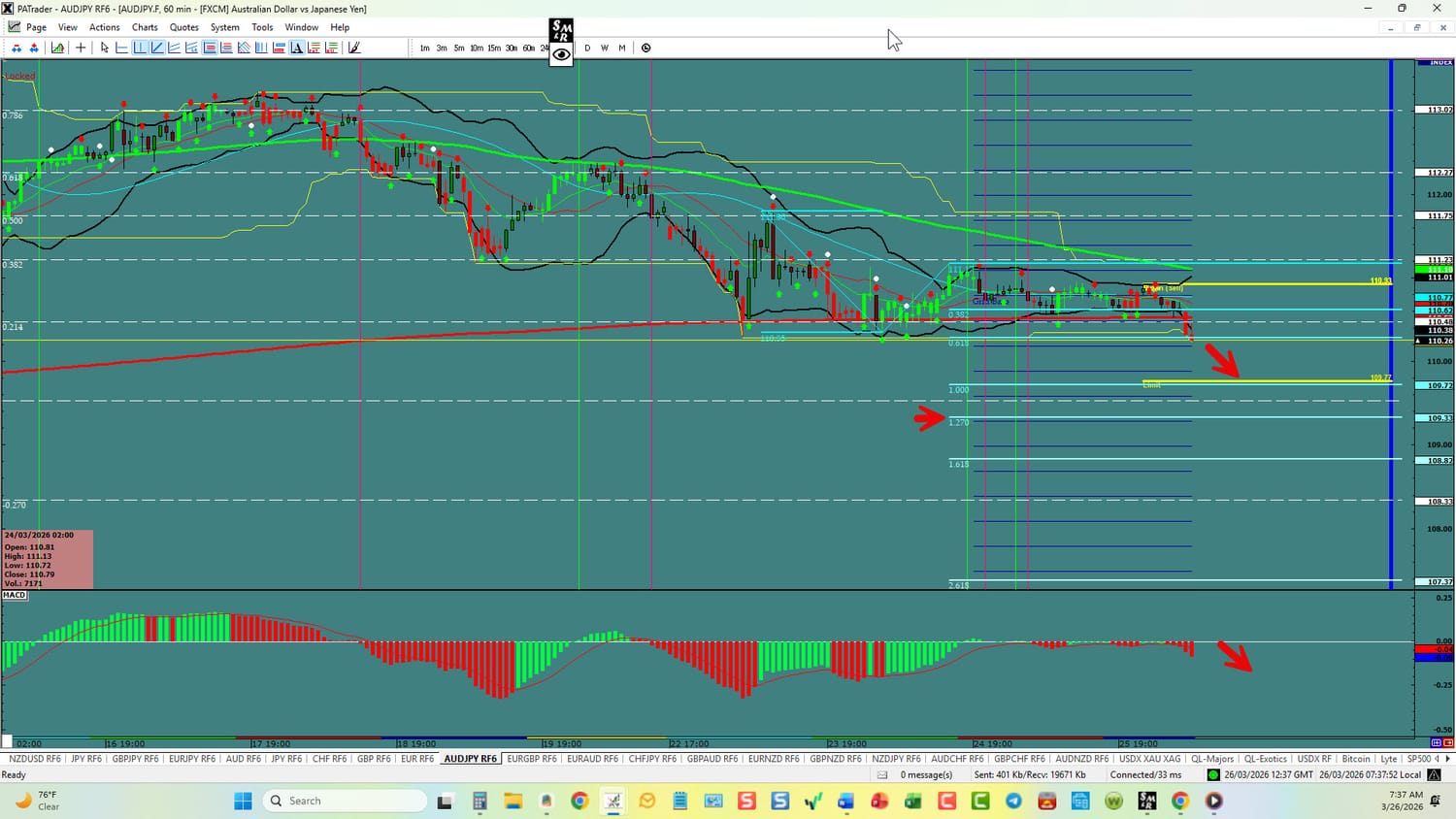Image resolution: width=1456 pixels, height=819 pixels.
Task: Switch to the EURGBP RF6 tab
Action: pyautogui.click(x=532, y=759)
